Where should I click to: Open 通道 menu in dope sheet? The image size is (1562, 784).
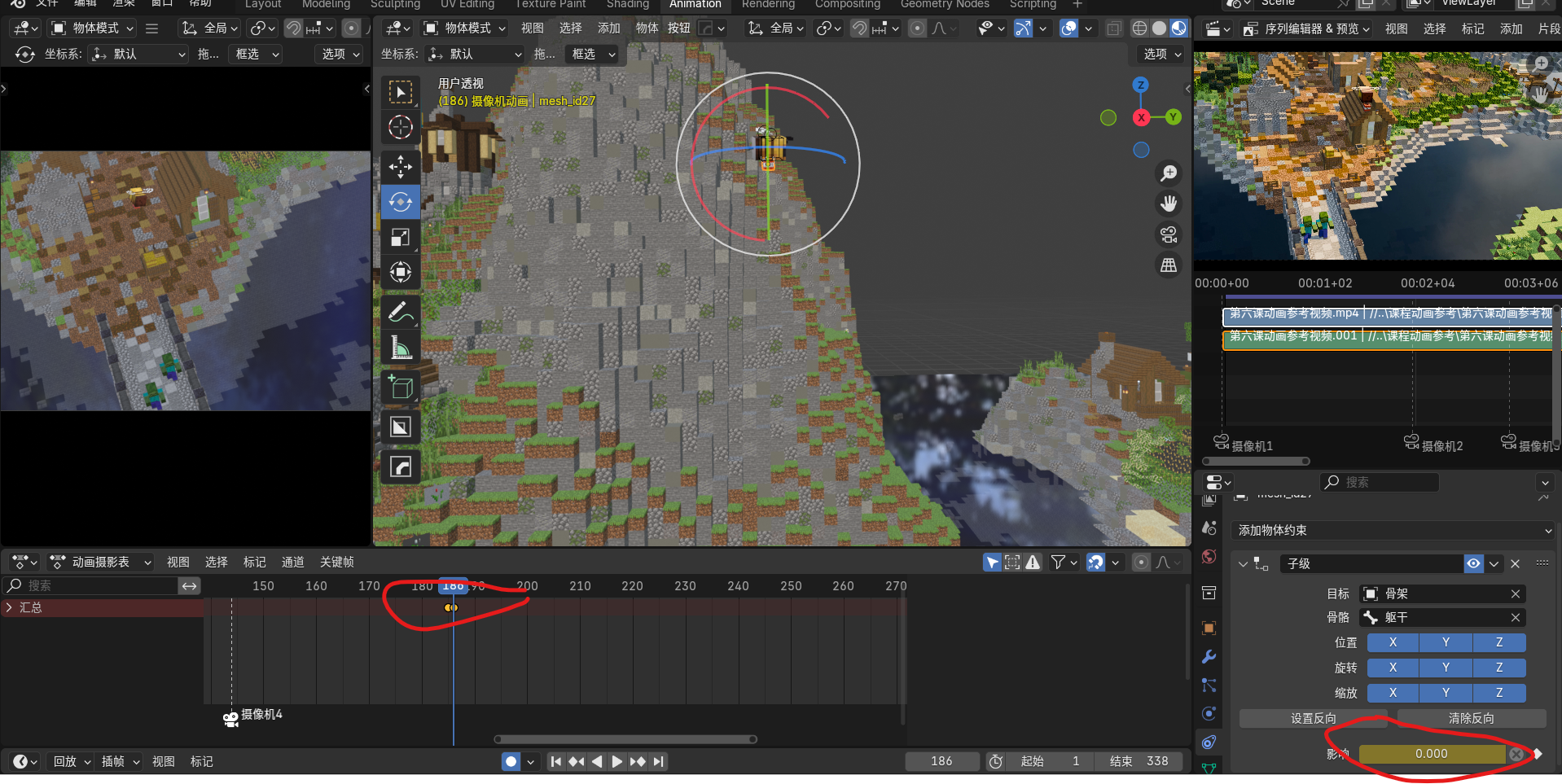pos(292,562)
